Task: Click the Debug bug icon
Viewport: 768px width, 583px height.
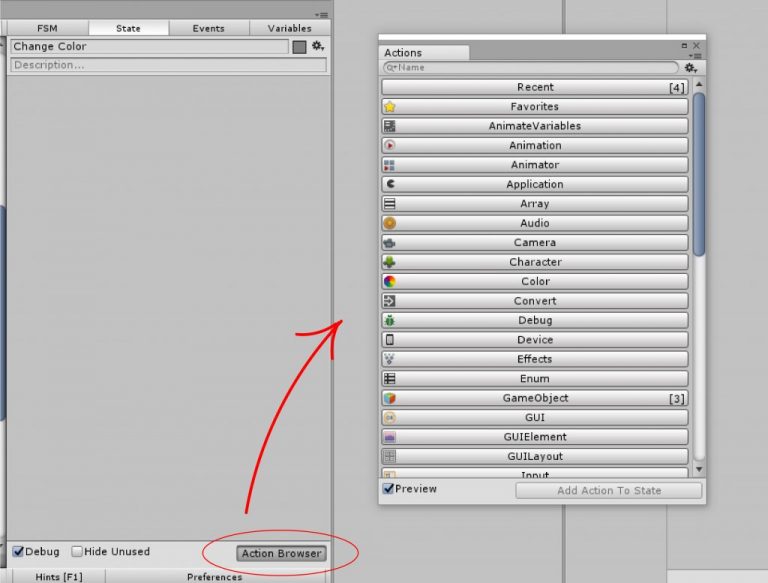Action: coord(390,321)
